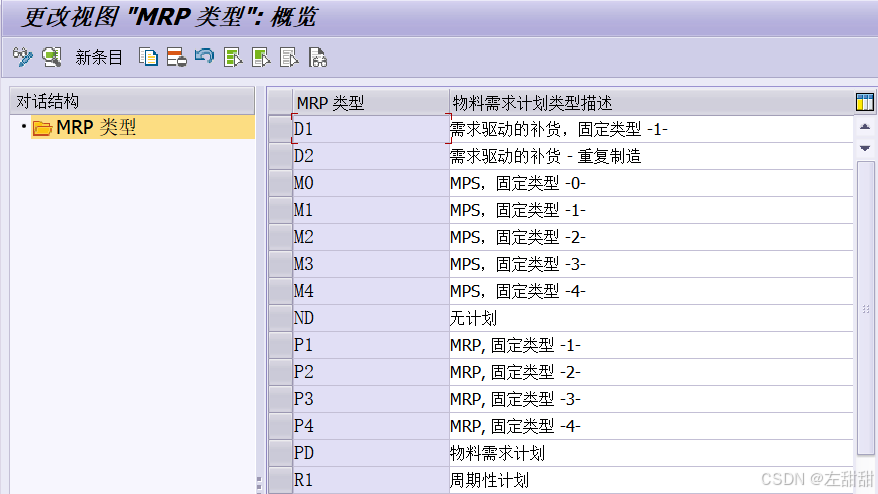
Task: Click the M0 MRP type cell
Action: pos(371,183)
